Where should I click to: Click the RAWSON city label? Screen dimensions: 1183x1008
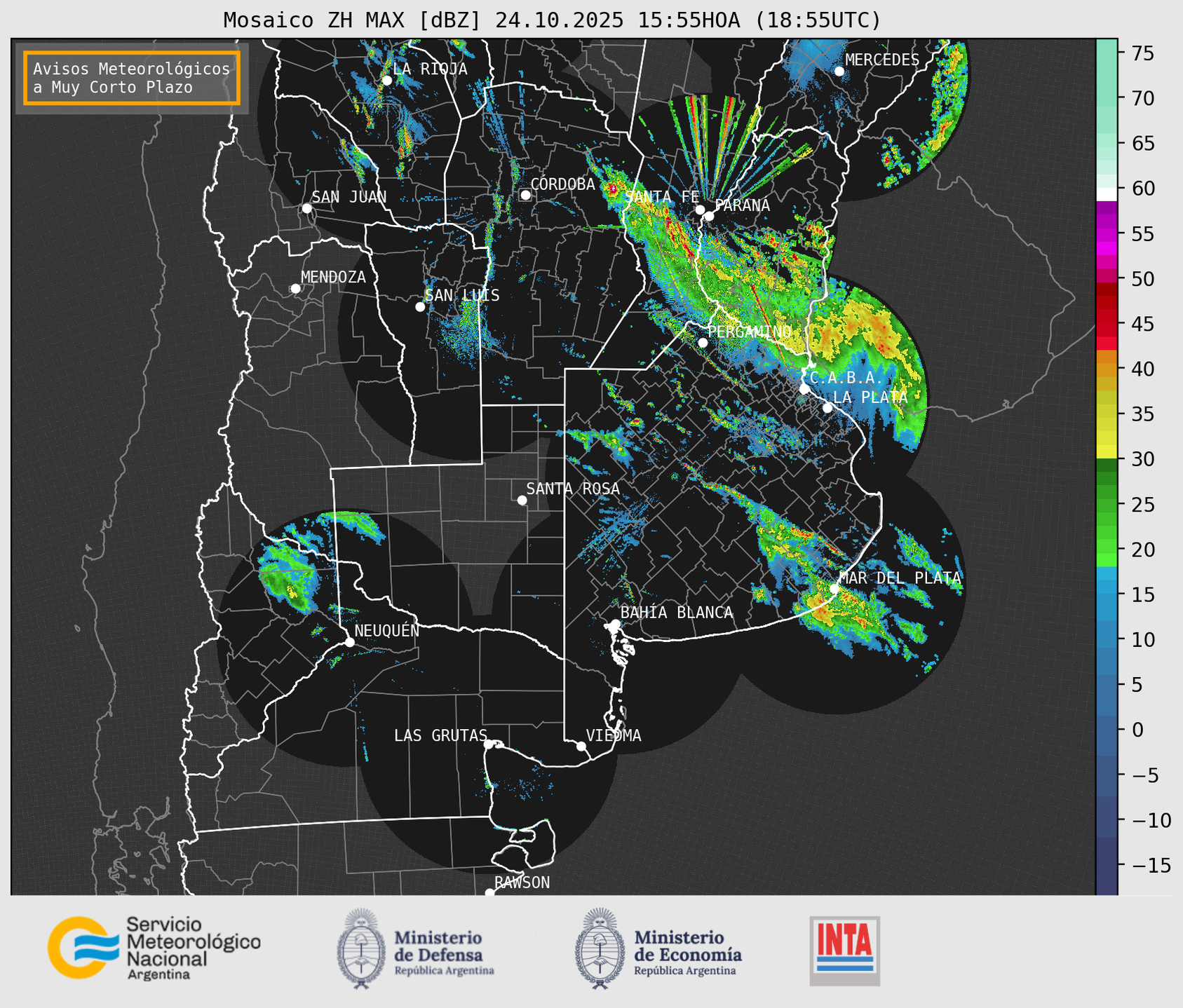click(x=522, y=883)
